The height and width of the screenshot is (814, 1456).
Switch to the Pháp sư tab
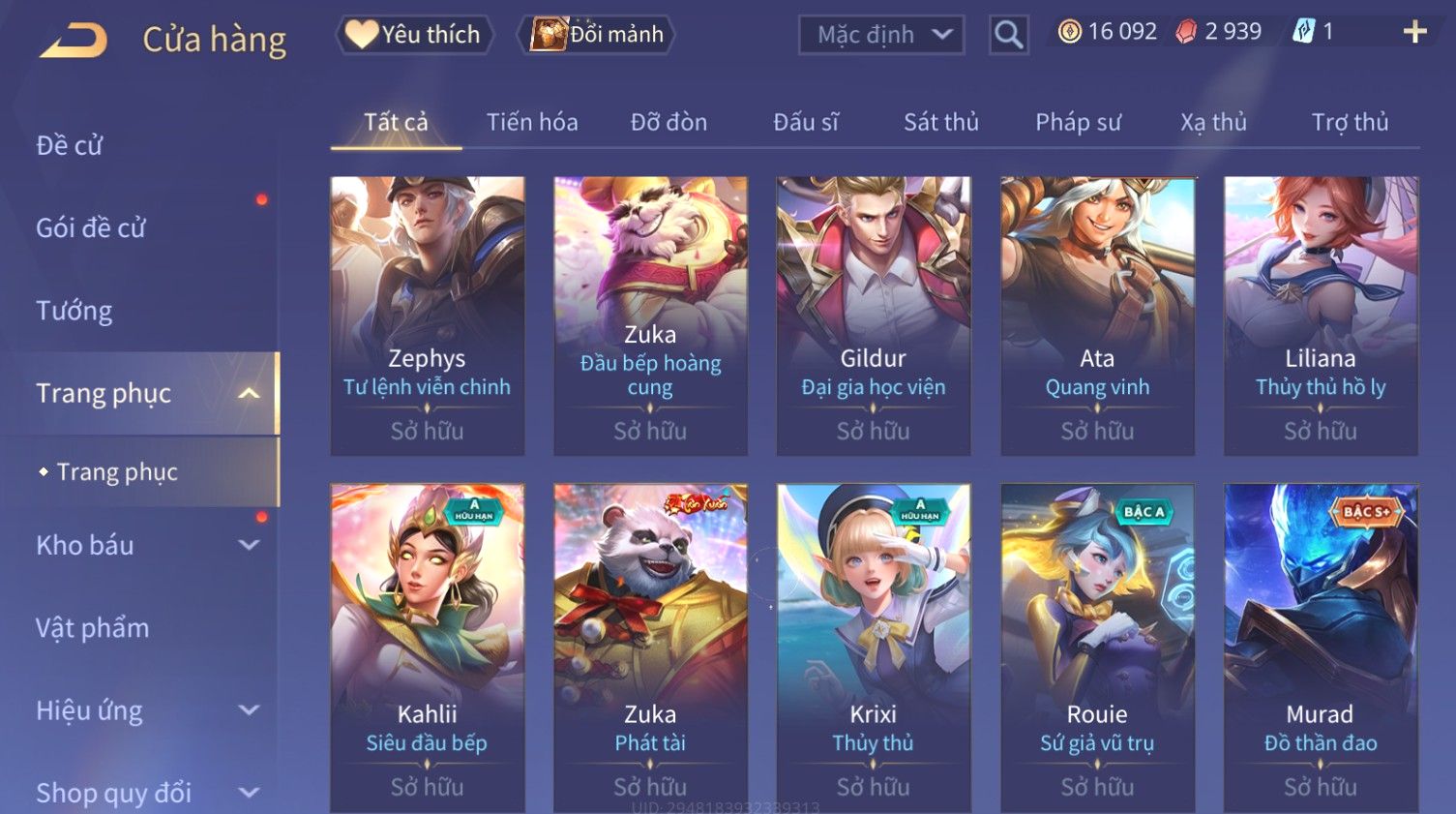(1078, 122)
